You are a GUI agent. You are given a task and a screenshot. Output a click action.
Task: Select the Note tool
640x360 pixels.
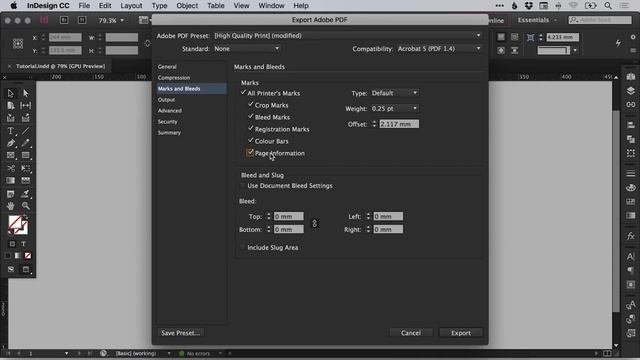pyautogui.click(x=11, y=193)
